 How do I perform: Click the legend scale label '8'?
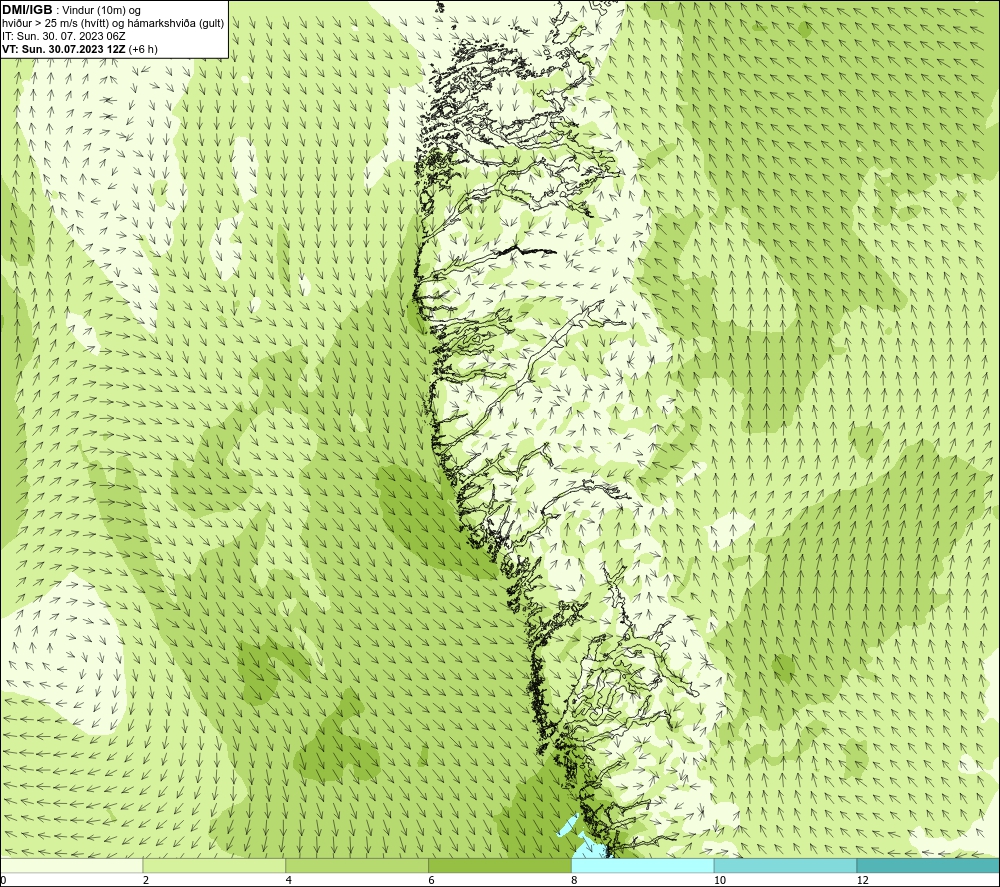(575, 881)
